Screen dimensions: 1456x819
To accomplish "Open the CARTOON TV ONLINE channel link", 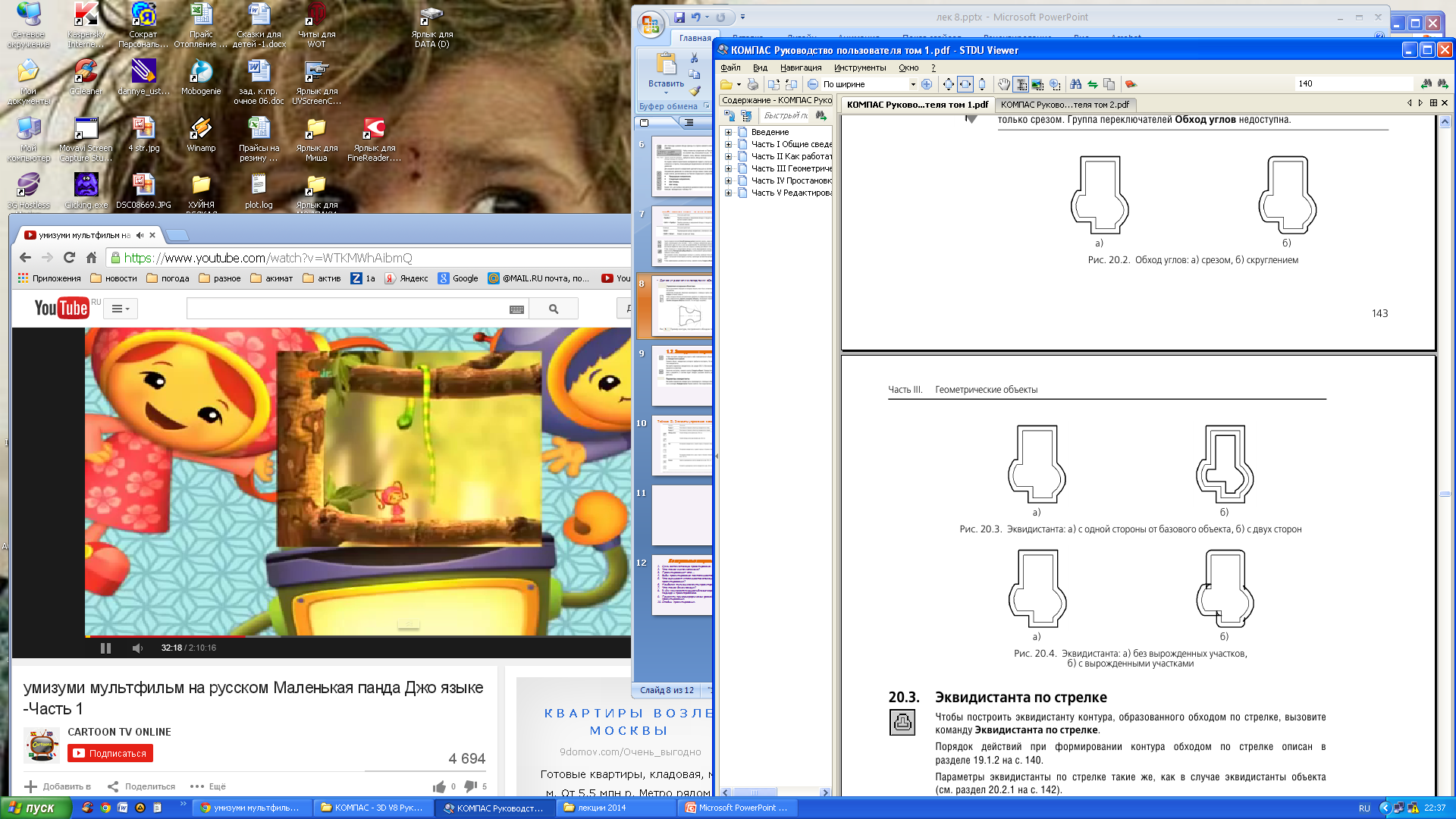I will coord(119,732).
